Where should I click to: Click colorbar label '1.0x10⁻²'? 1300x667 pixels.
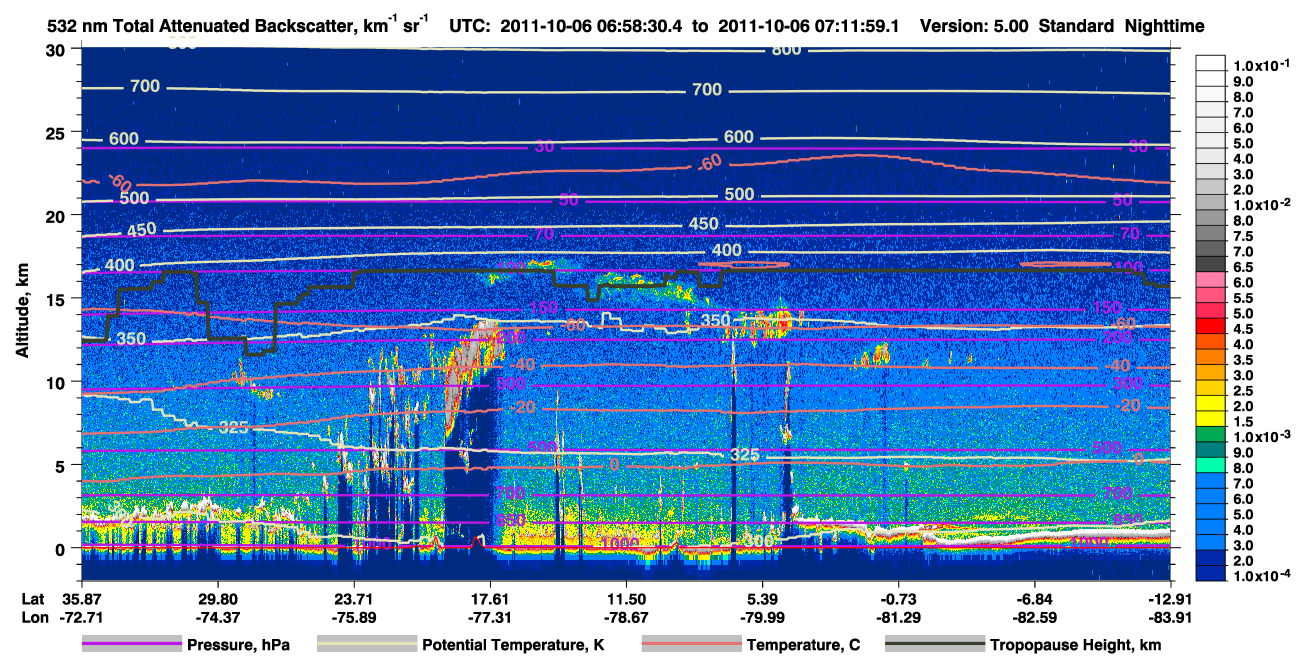click(1263, 204)
